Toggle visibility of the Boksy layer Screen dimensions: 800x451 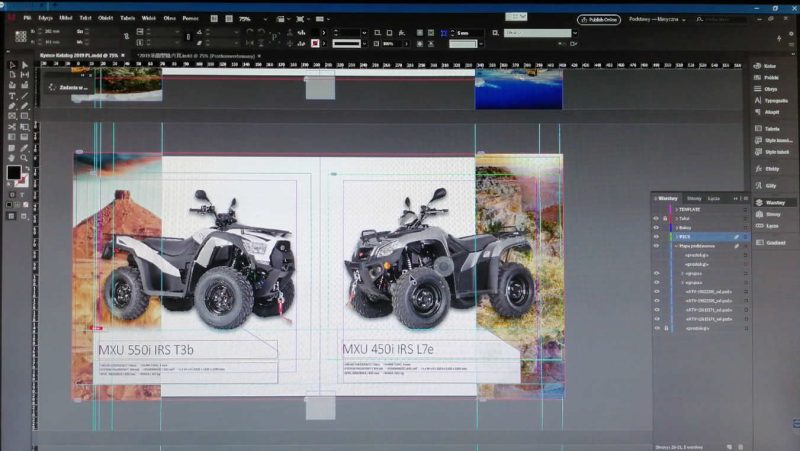(657, 228)
